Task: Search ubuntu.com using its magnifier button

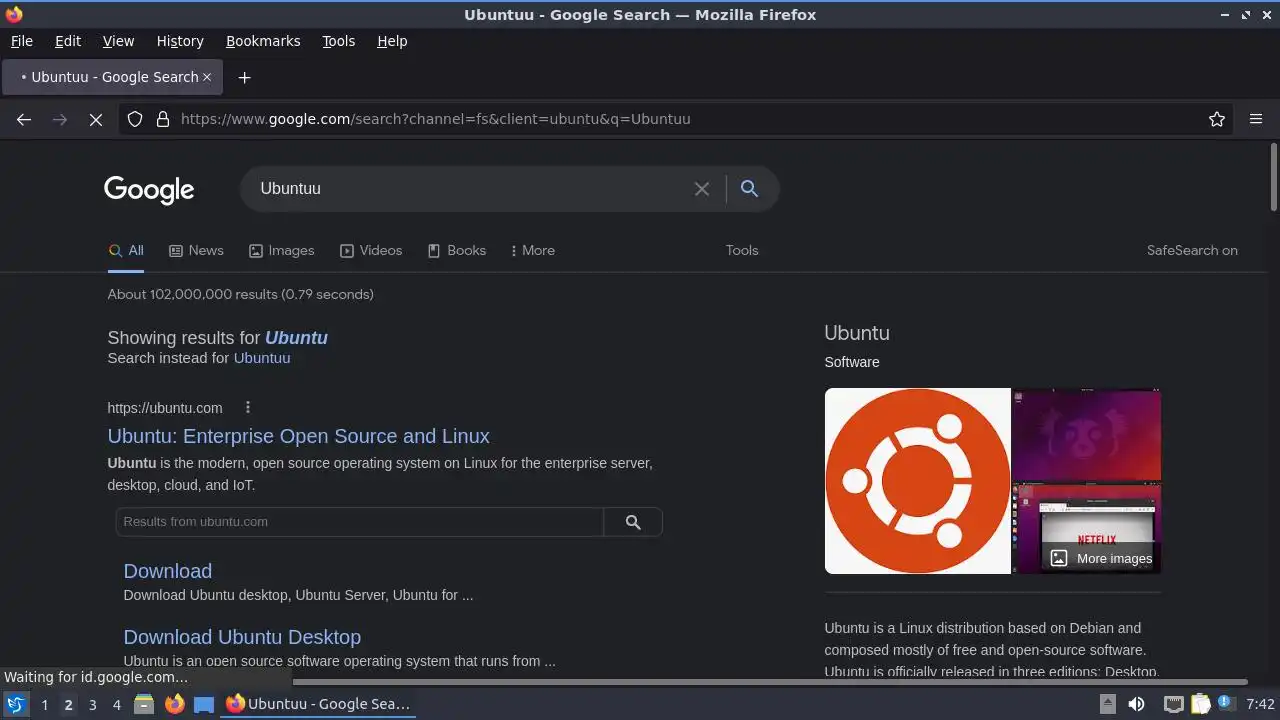Action: pos(633,522)
